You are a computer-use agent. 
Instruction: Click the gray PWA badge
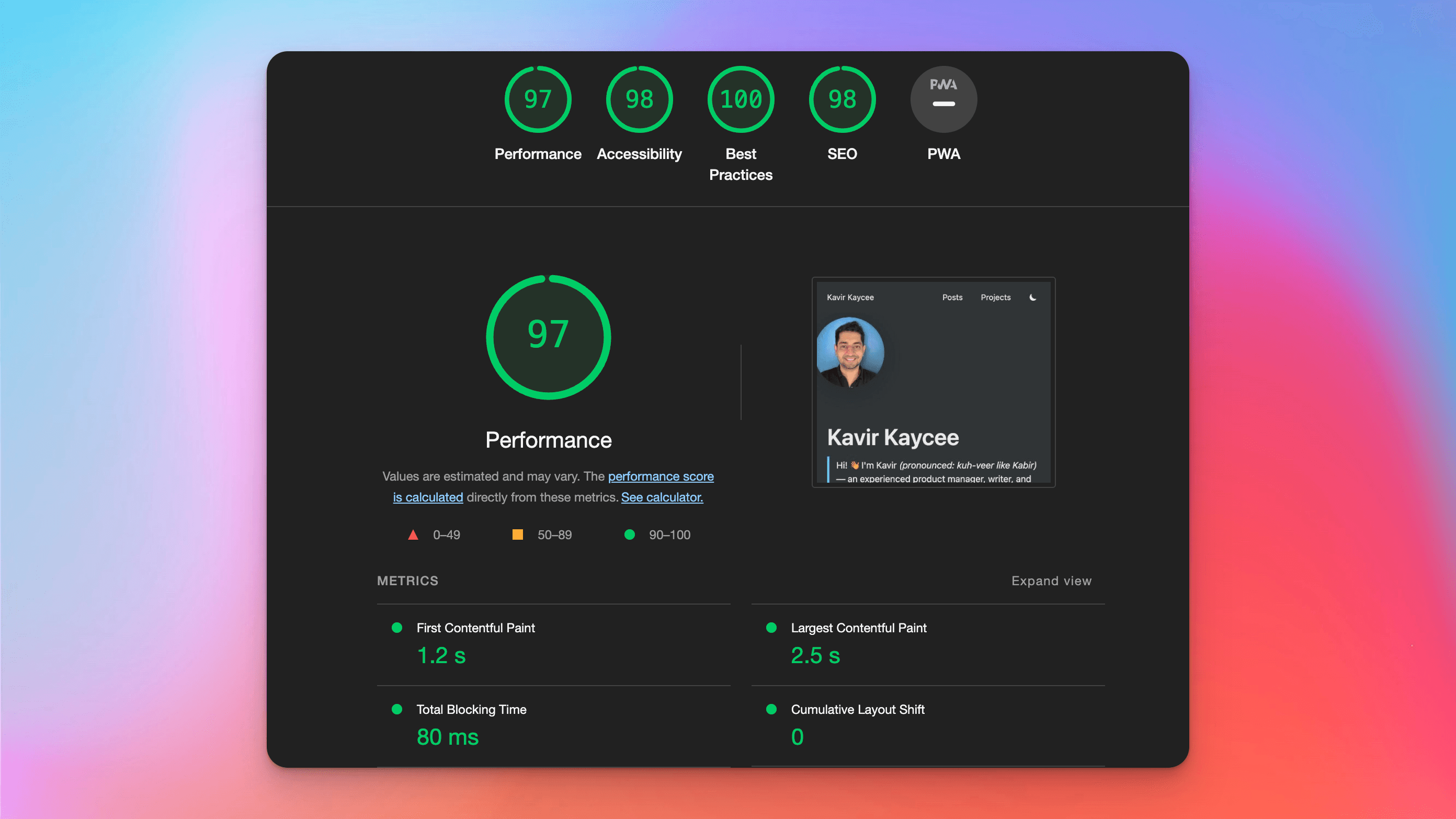coord(943,99)
